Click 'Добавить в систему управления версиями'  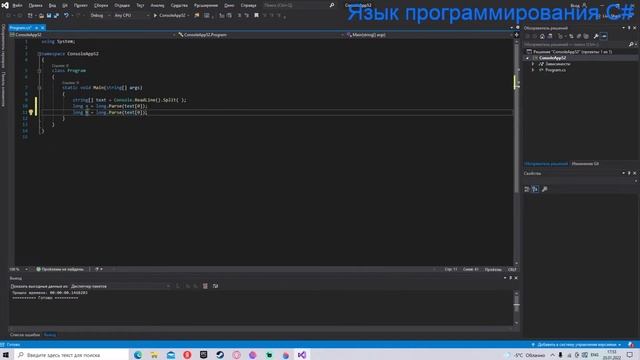577,345
